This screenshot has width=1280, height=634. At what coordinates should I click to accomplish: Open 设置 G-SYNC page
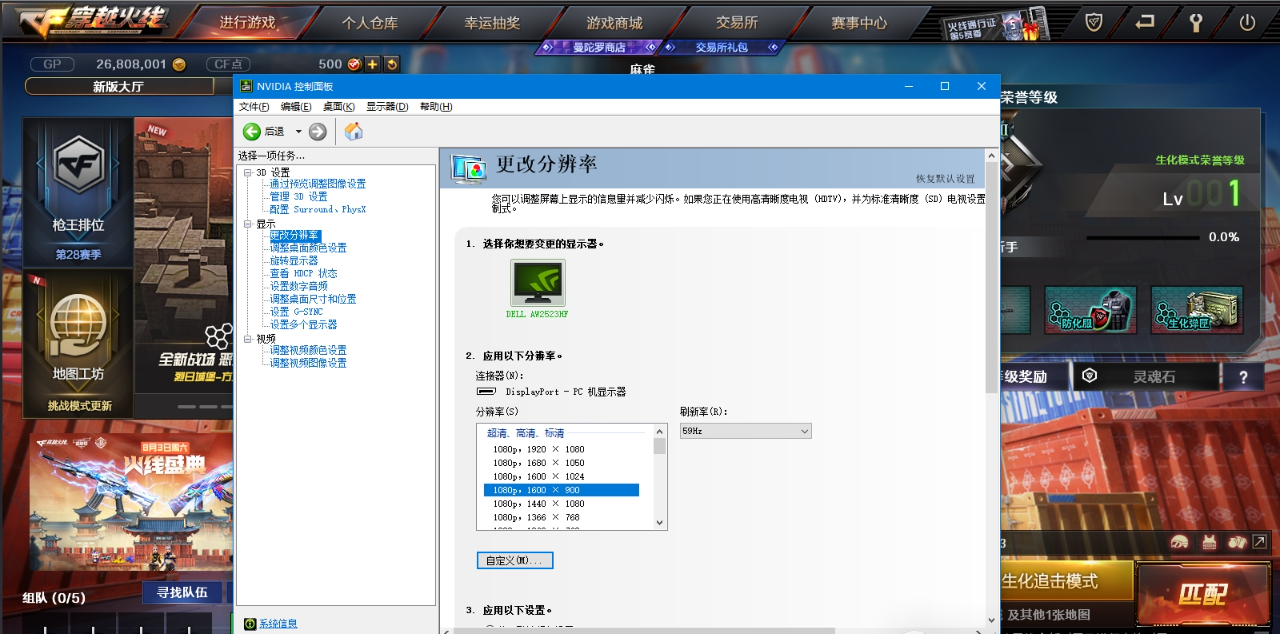point(296,312)
